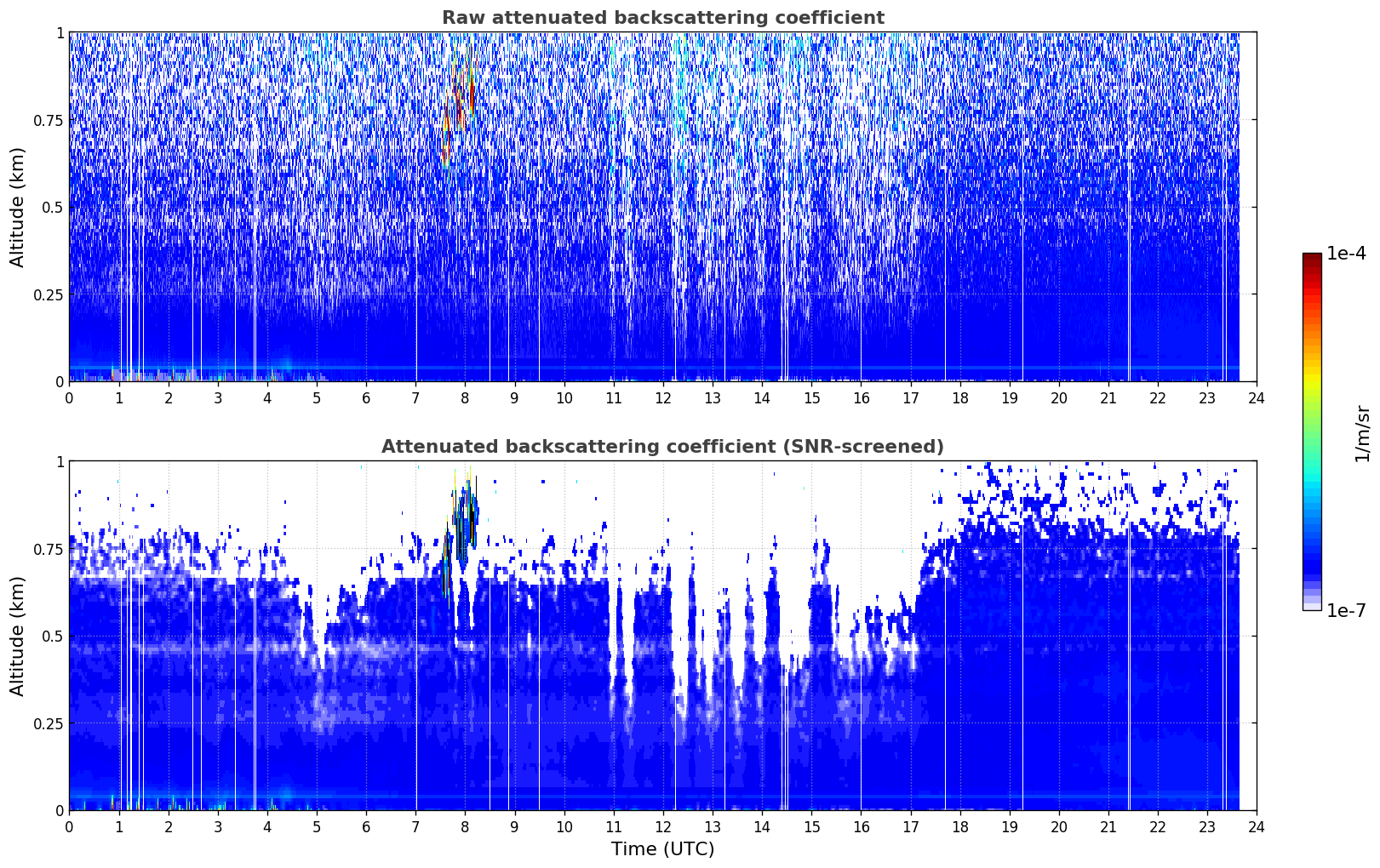Click the 'Attenuated backscattering coefficient (SNR-screened)' title

pos(662,447)
